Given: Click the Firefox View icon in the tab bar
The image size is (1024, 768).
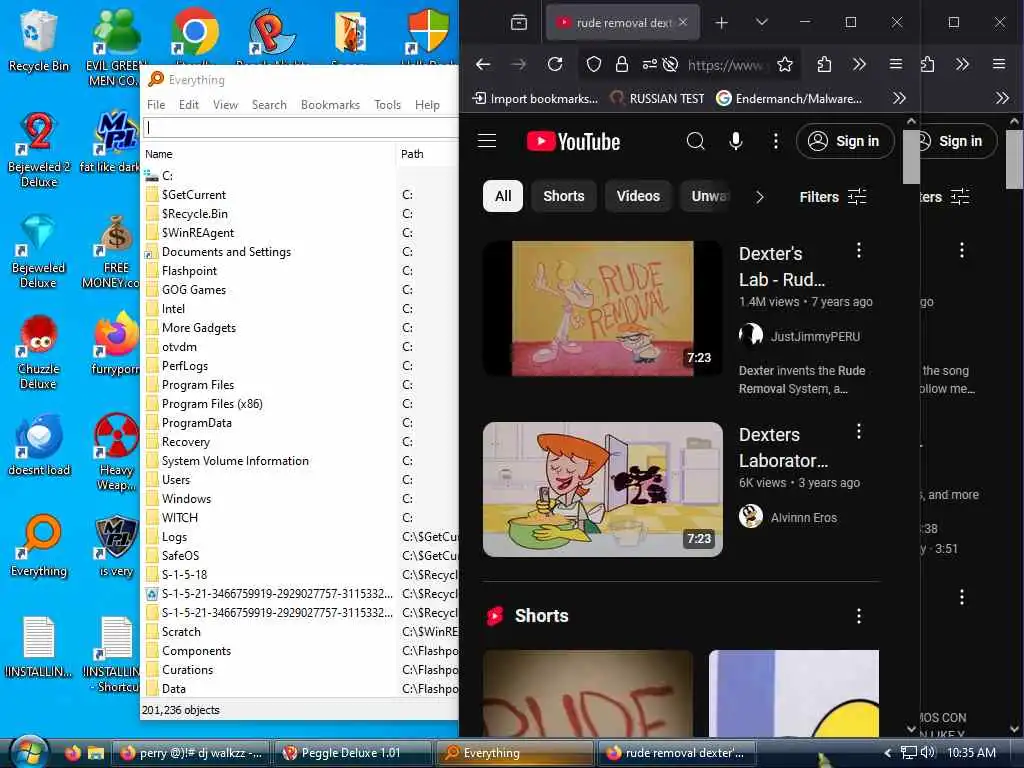Looking at the screenshot, I should coord(519,23).
